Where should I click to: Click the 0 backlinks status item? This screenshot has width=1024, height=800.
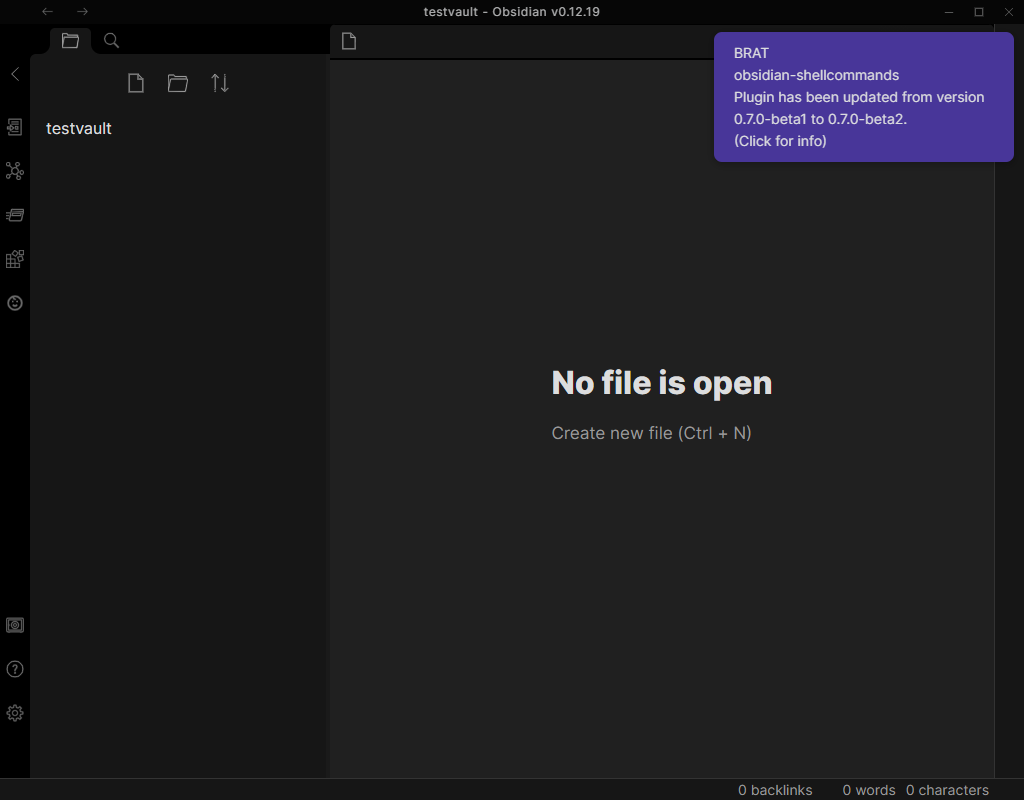pyautogui.click(x=775, y=790)
